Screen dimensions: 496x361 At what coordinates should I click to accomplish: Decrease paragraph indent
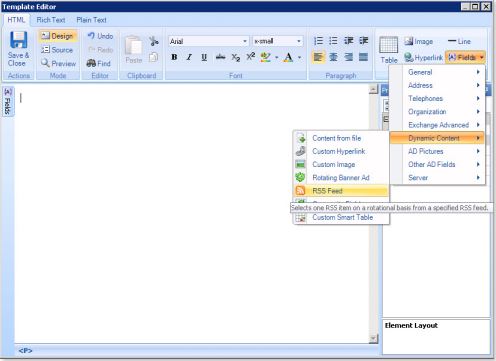[349, 41]
